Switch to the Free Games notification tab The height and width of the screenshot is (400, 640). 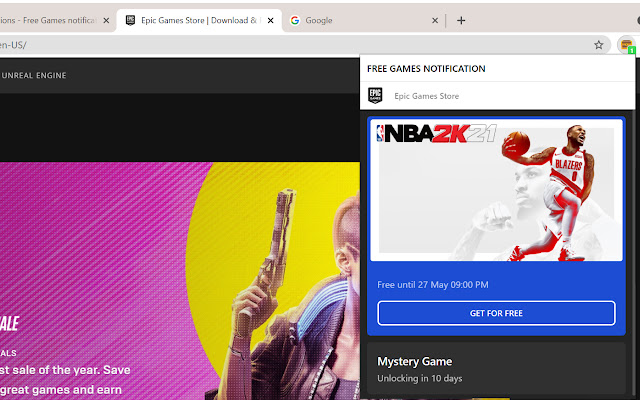[x=57, y=20]
